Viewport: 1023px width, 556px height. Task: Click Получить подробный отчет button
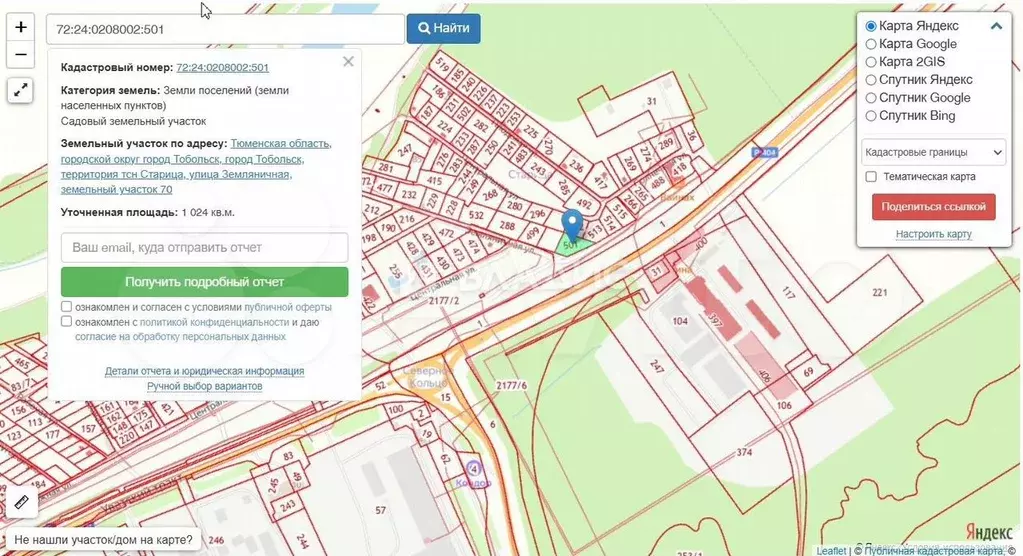pos(205,282)
